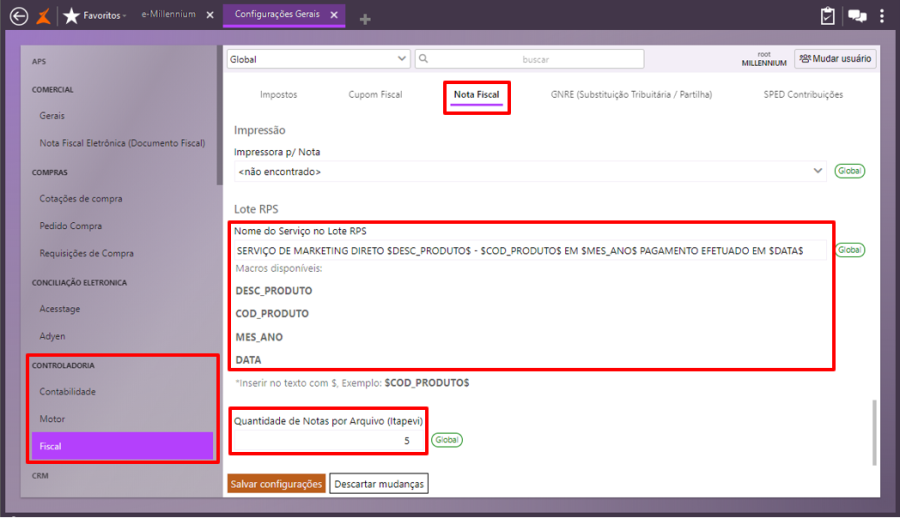The width and height of the screenshot is (900, 518).
Task: Switch to the e-Millennium tab
Action: [x=169, y=14]
